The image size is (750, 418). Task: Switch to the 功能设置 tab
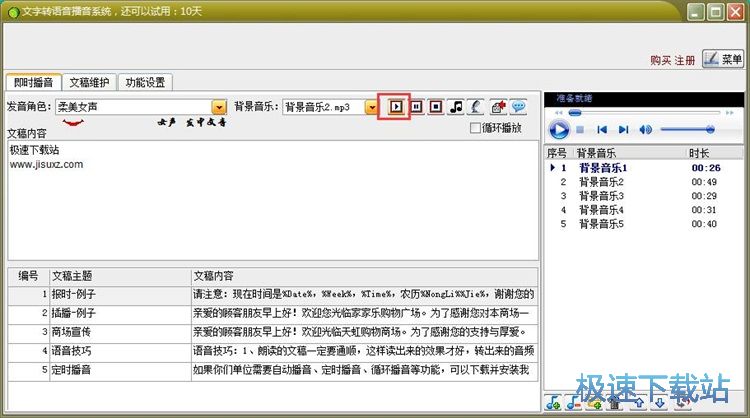click(145, 82)
